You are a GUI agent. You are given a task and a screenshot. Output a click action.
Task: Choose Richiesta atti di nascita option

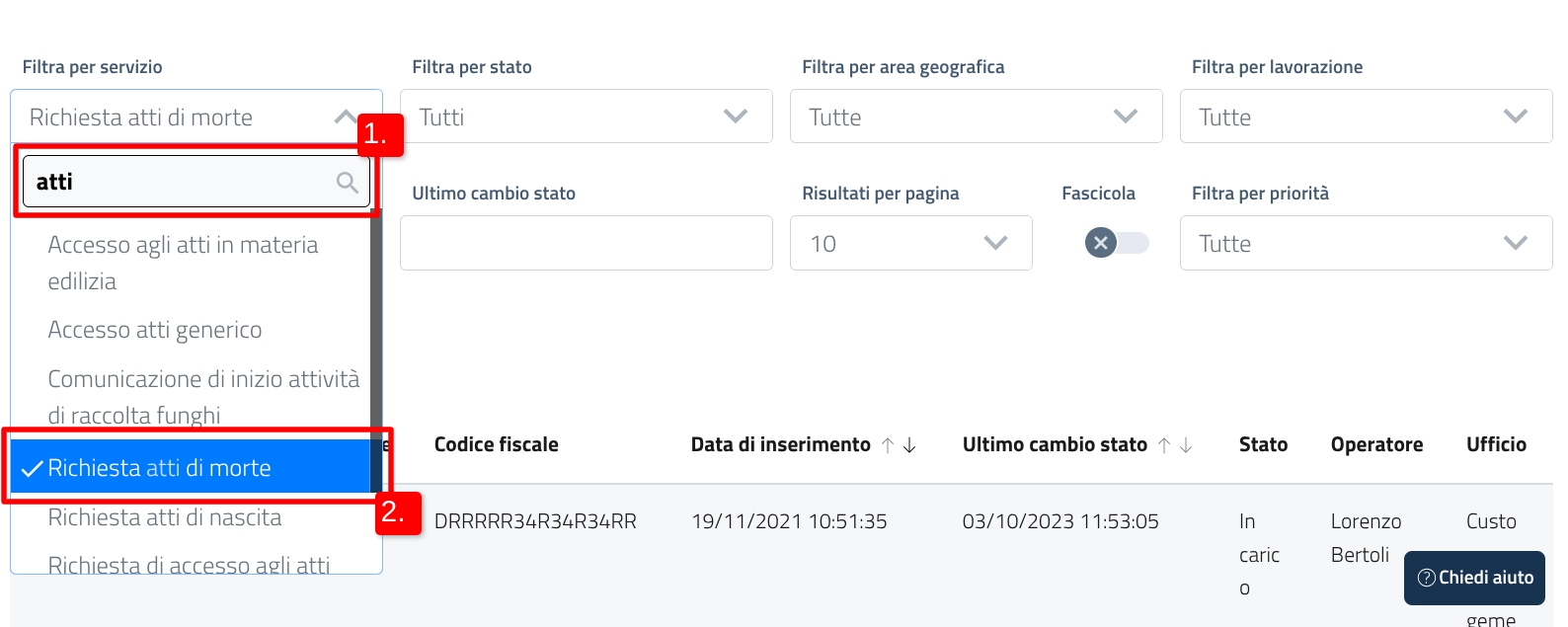[x=165, y=517]
